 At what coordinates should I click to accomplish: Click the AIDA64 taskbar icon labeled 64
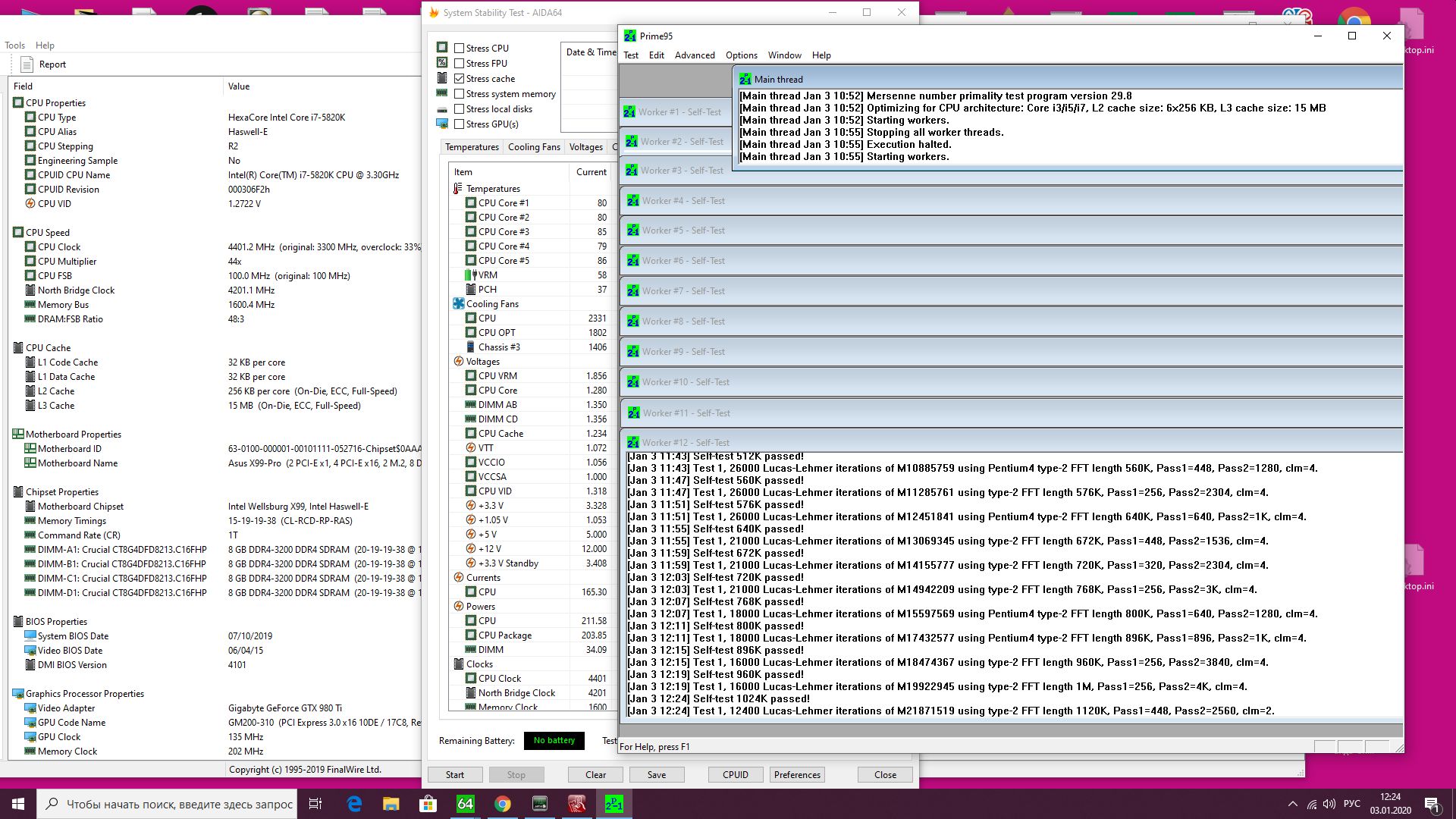465,804
